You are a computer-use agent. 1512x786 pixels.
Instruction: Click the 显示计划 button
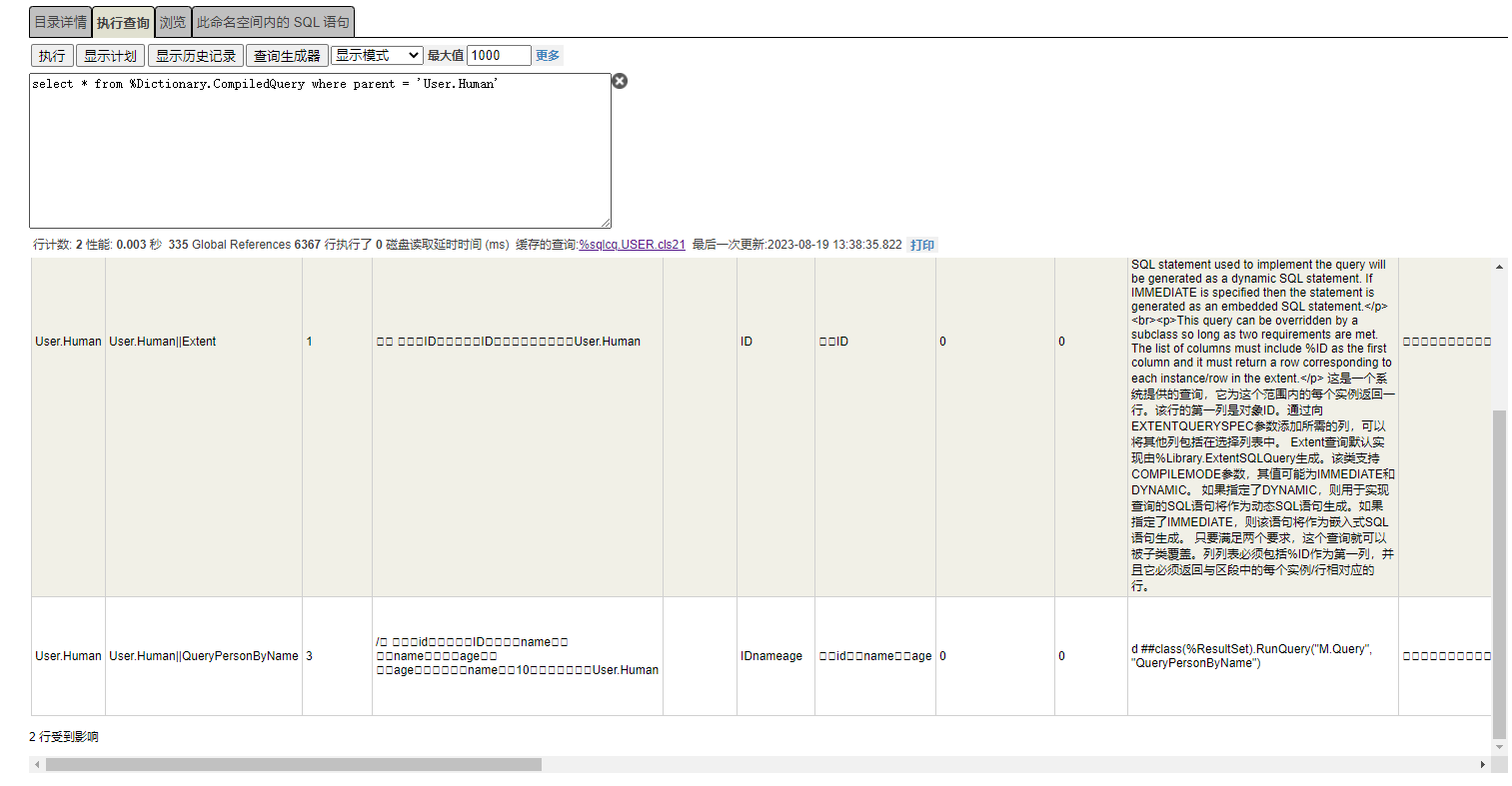pyautogui.click(x=110, y=56)
